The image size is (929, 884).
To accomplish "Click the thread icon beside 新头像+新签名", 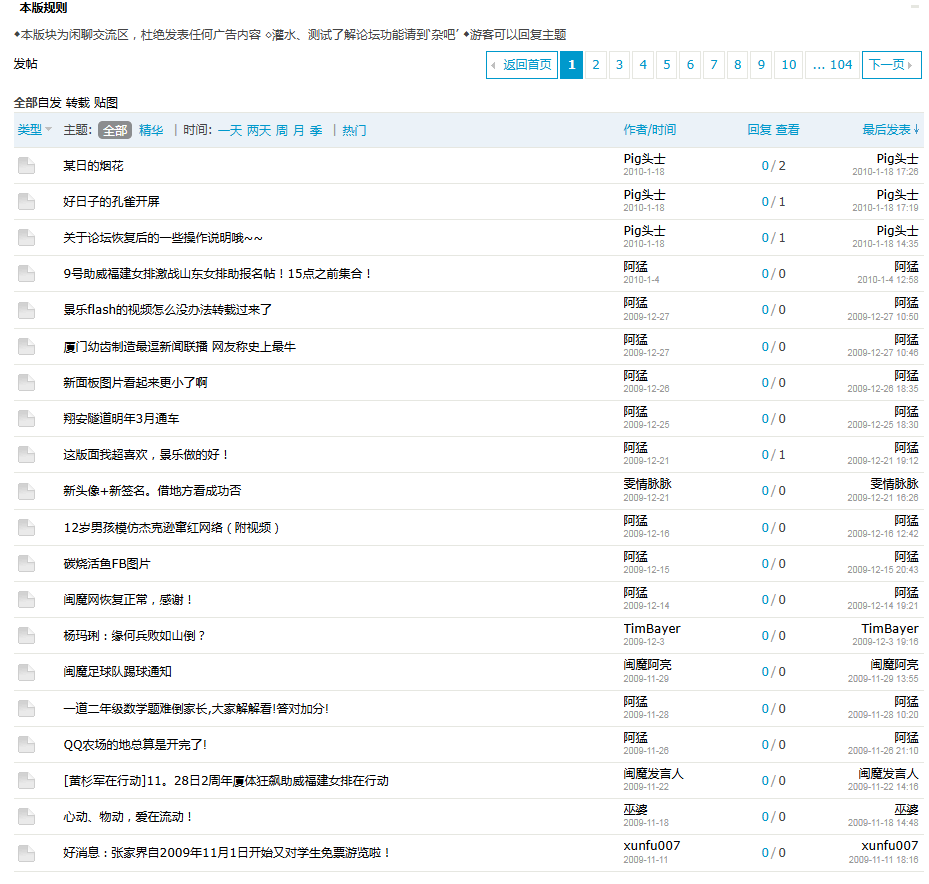I will [x=26, y=491].
